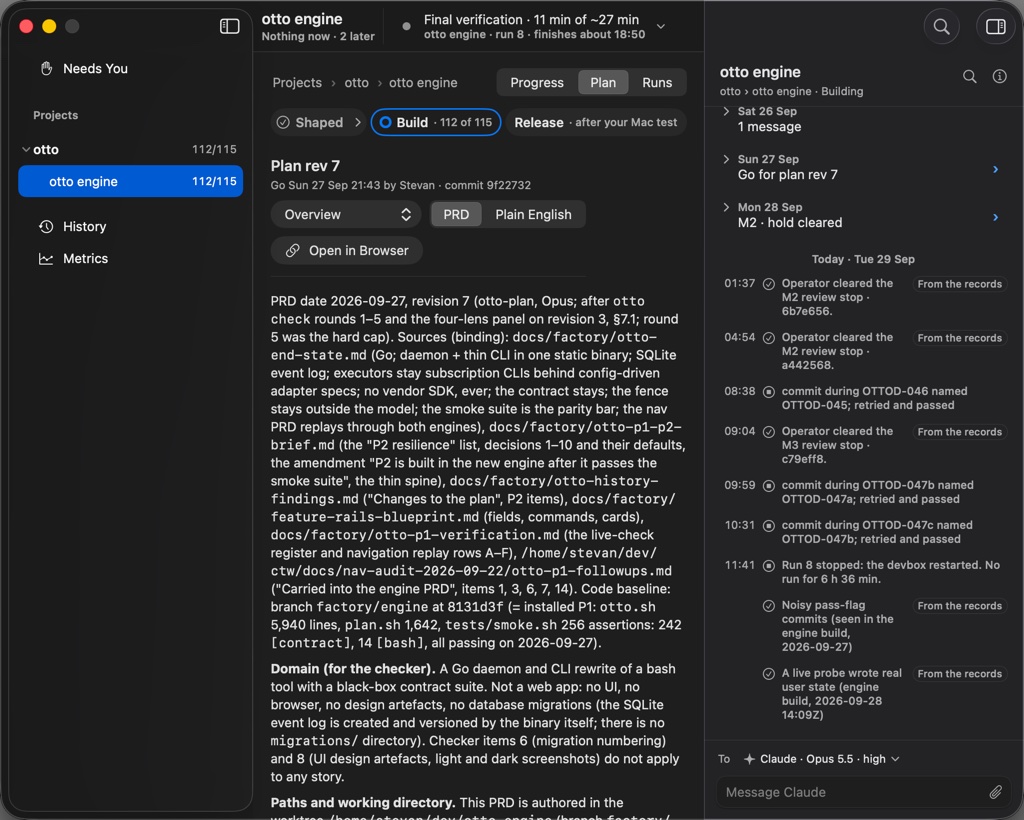Viewport: 1024px width, 820px height.
Task: Switch the plan view to Plain English
Action: click(533, 215)
